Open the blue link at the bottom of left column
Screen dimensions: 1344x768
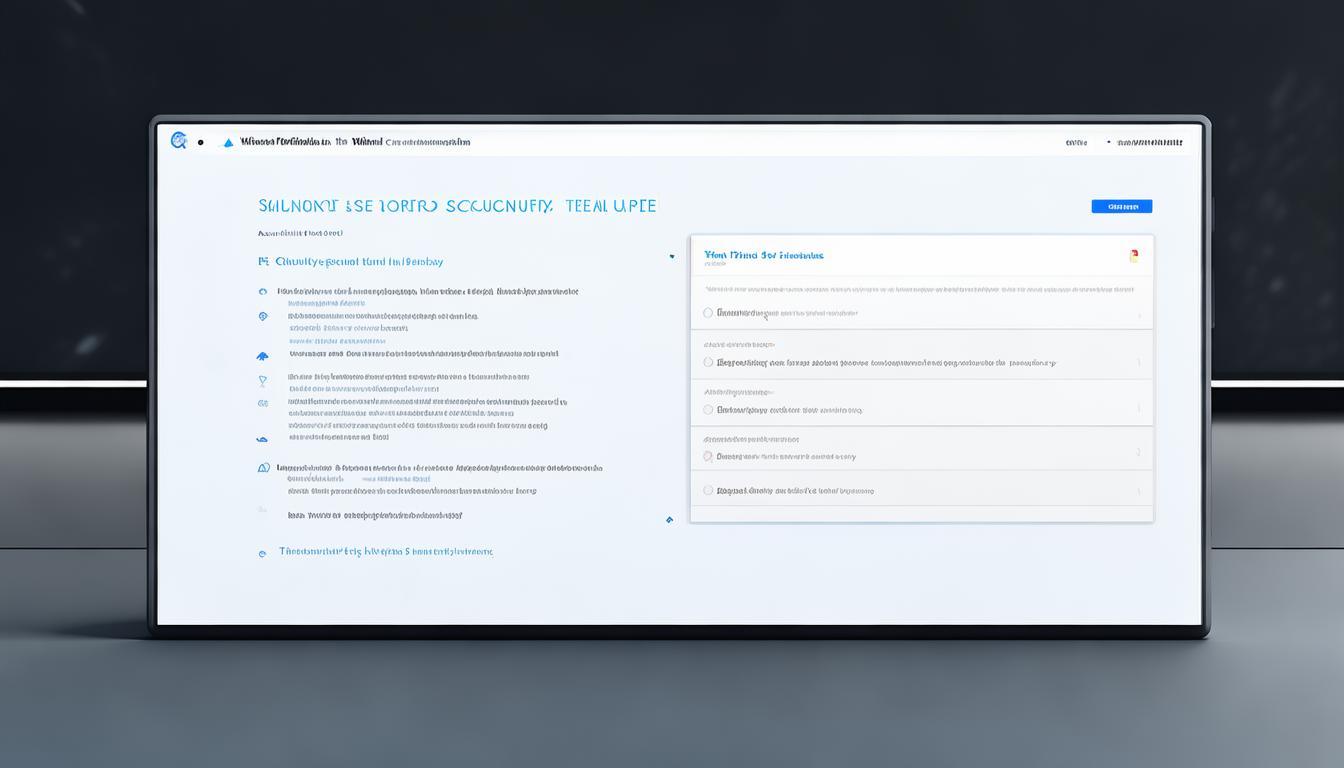(385, 551)
